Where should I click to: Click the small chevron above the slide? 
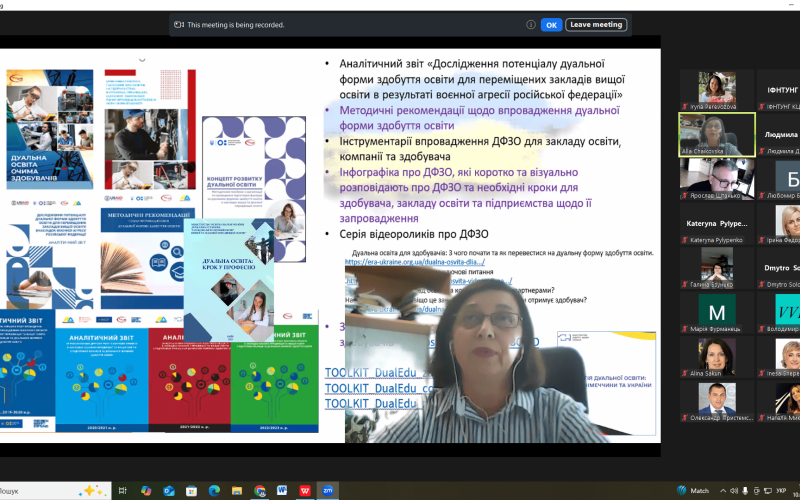(x=142, y=60)
